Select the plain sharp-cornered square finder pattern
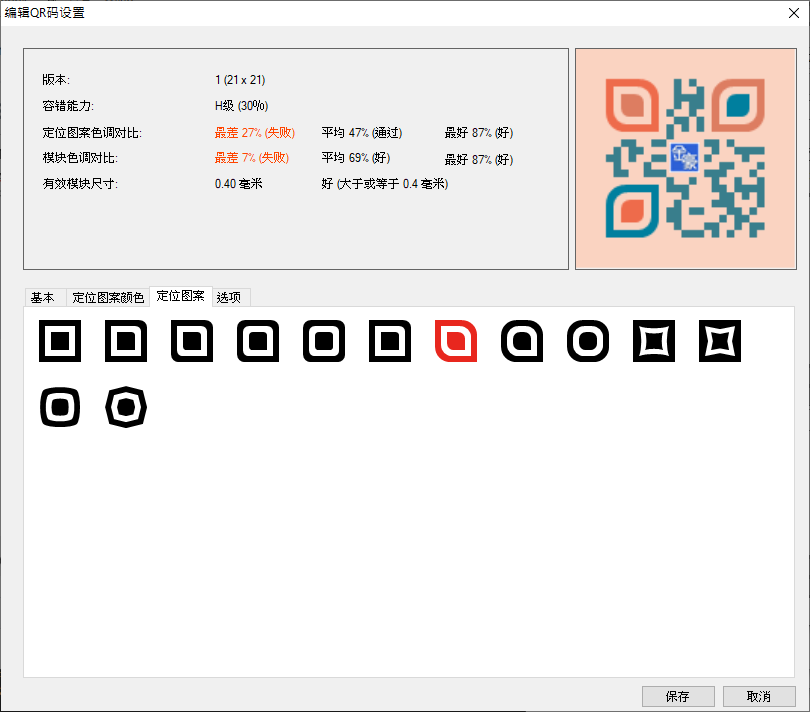The width and height of the screenshot is (810, 712). pyautogui.click(x=60, y=341)
